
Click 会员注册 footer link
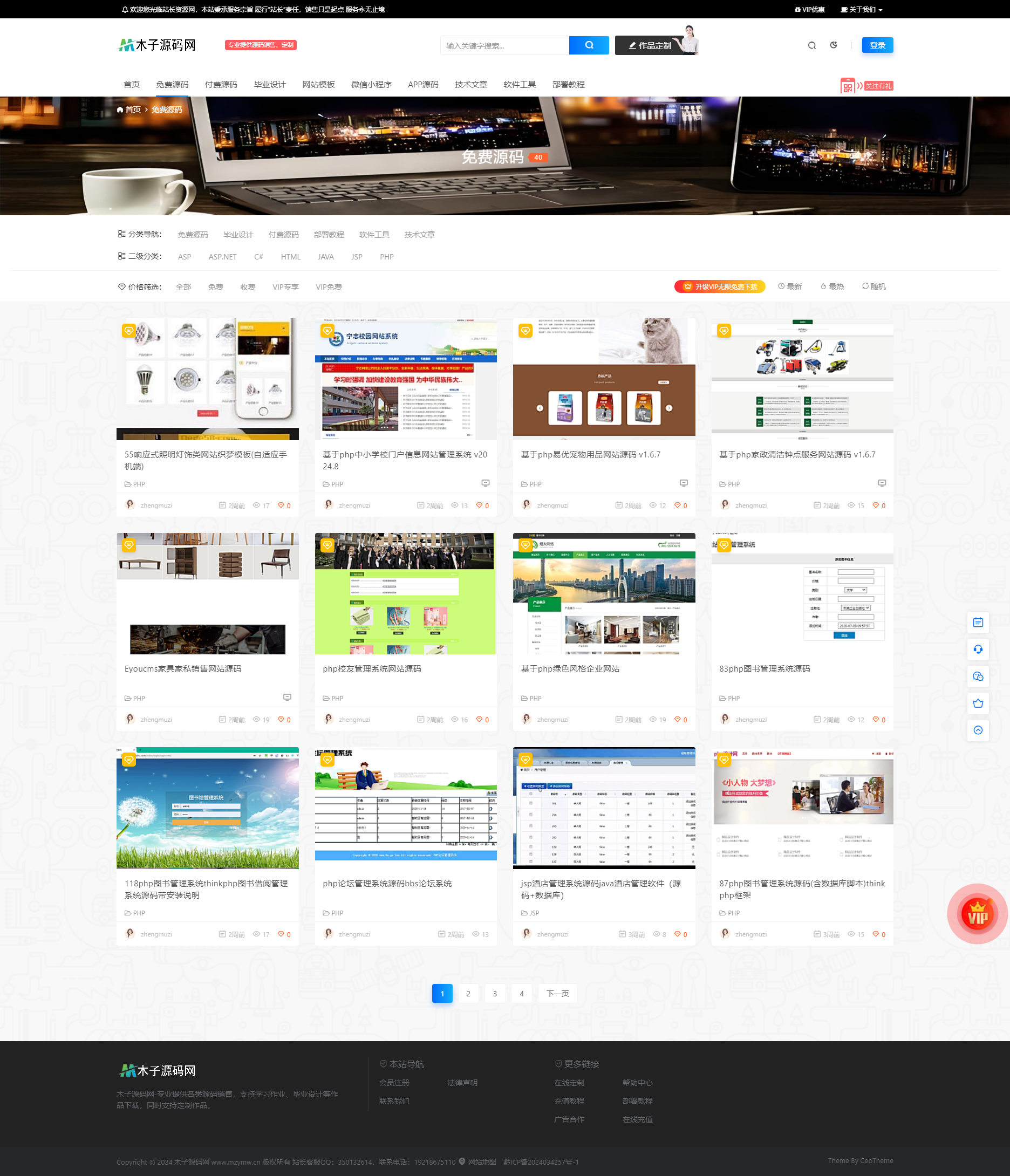[394, 1083]
